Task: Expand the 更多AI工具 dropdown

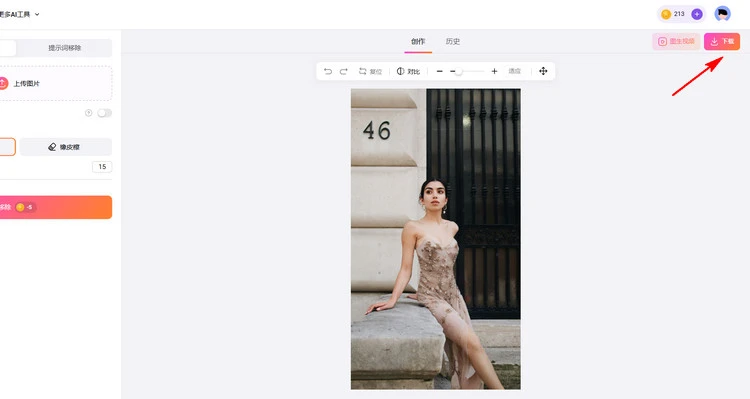Action: (x=18, y=14)
